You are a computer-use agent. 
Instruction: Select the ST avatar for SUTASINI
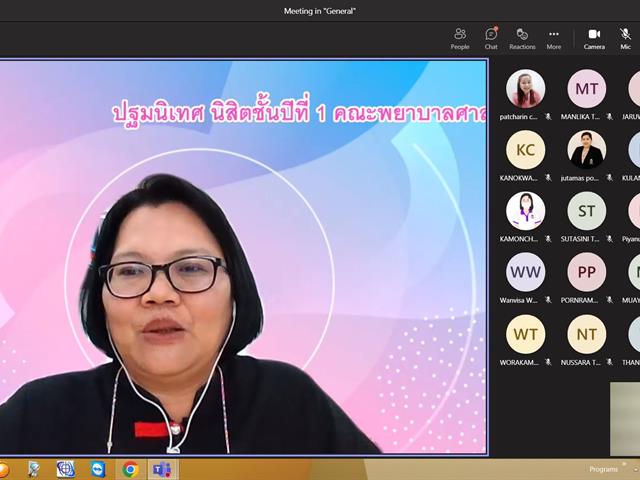pos(587,211)
